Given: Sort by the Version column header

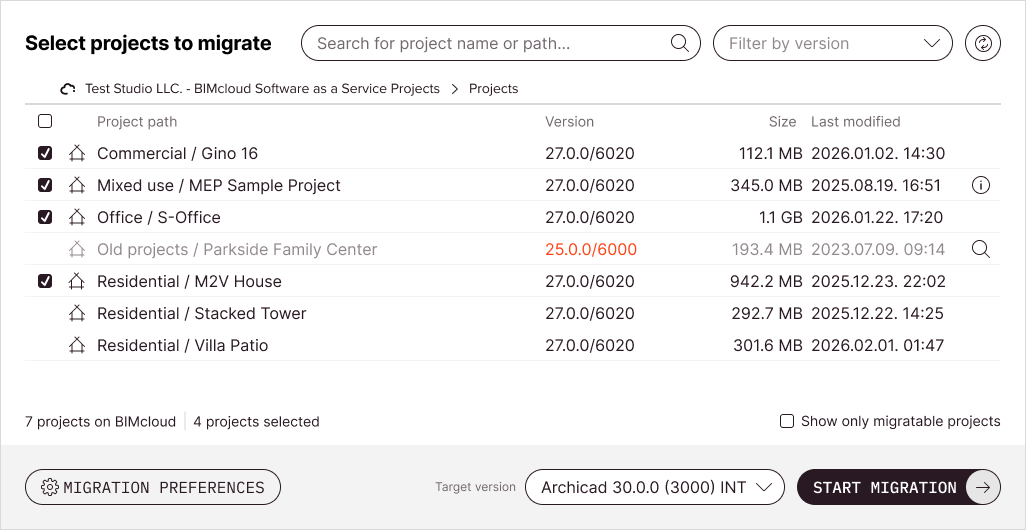Looking at the screenshot, I should (569, 122).
